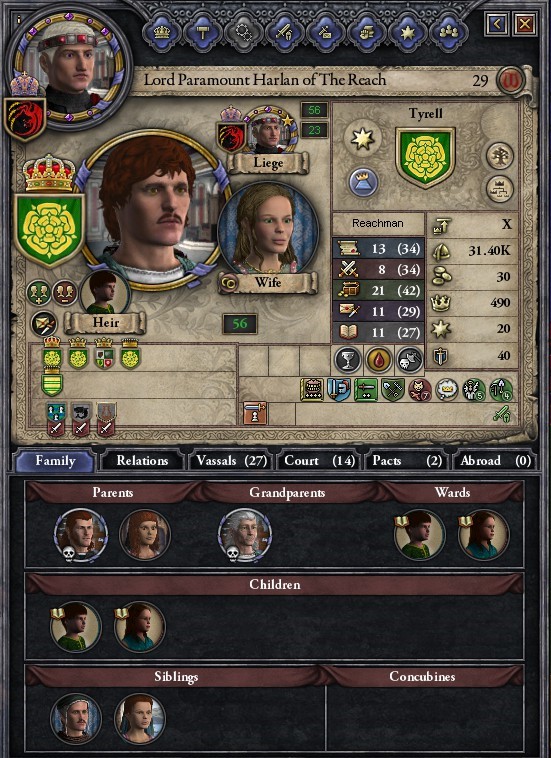Open the star Religion icon in top bar
Screen dimensions: 551x758
(408, 33)
